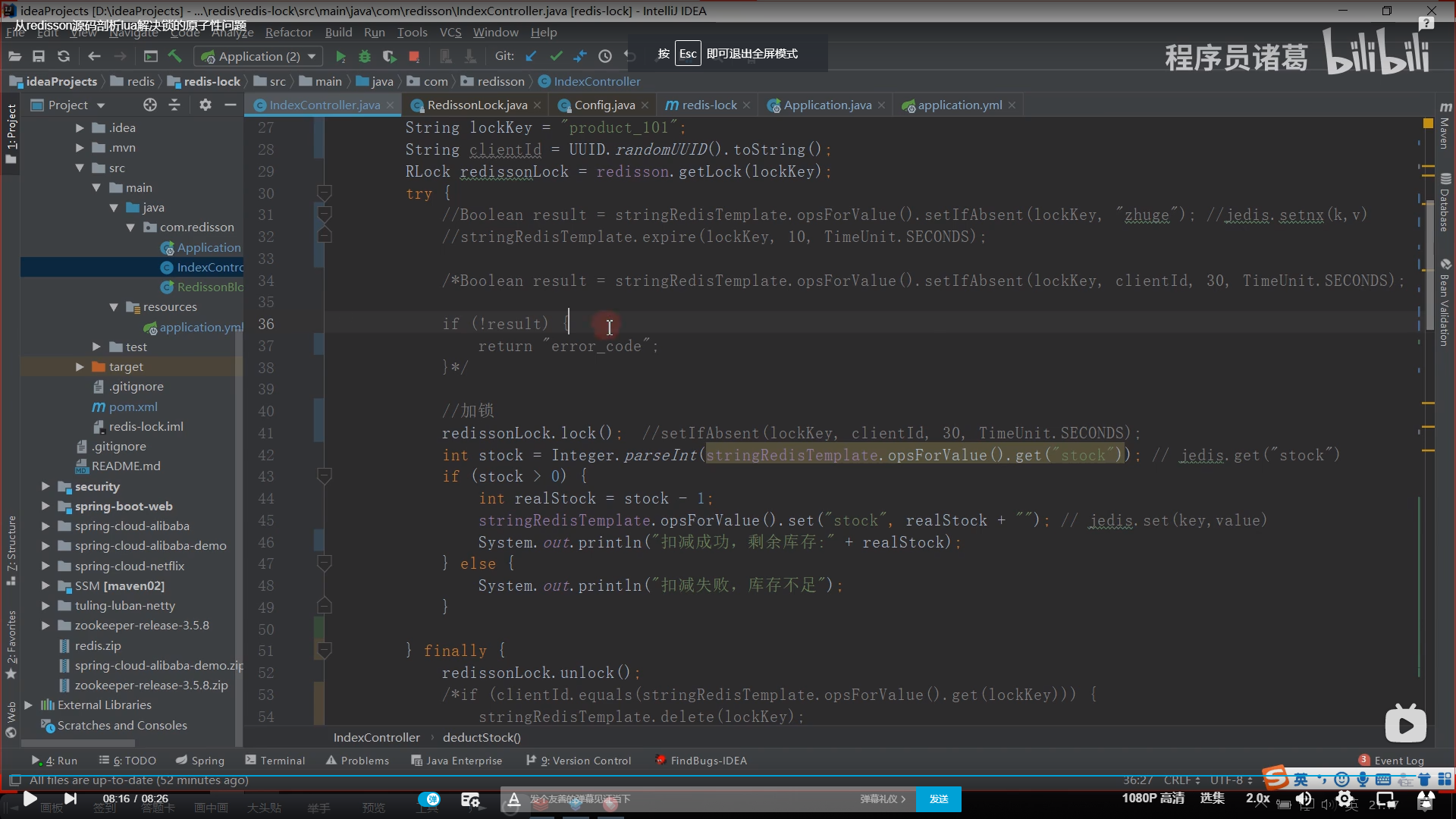
Task: Expand the test folder
Action: 96,347
